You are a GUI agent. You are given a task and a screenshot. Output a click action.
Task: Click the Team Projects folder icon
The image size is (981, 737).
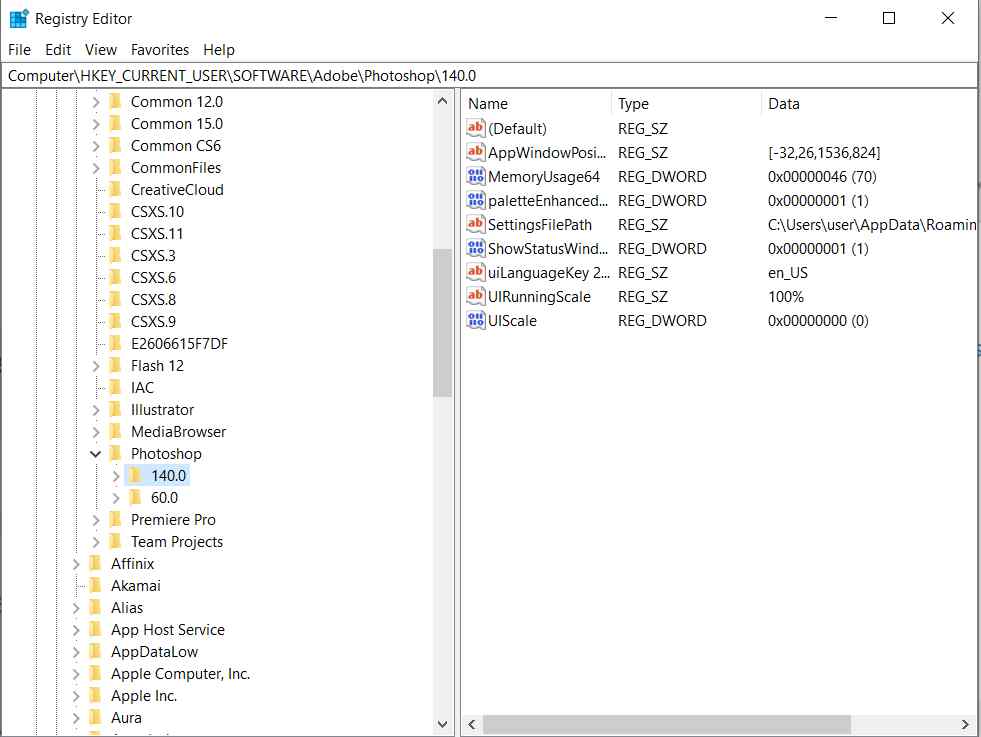point(116,541)
